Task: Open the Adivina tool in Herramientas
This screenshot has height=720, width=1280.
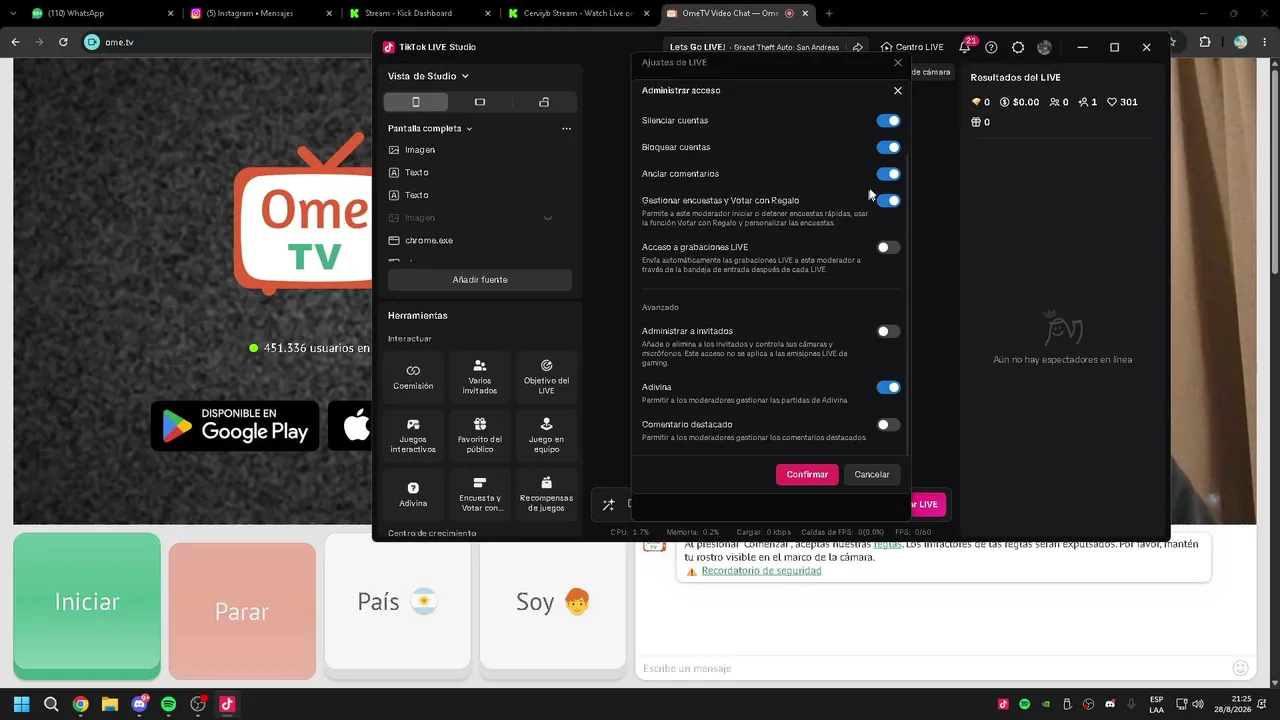Action: point(413,493)
